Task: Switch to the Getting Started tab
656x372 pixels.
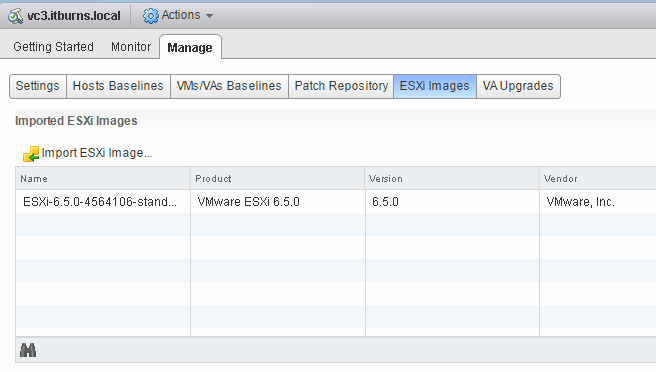Action: pos(54,46)
